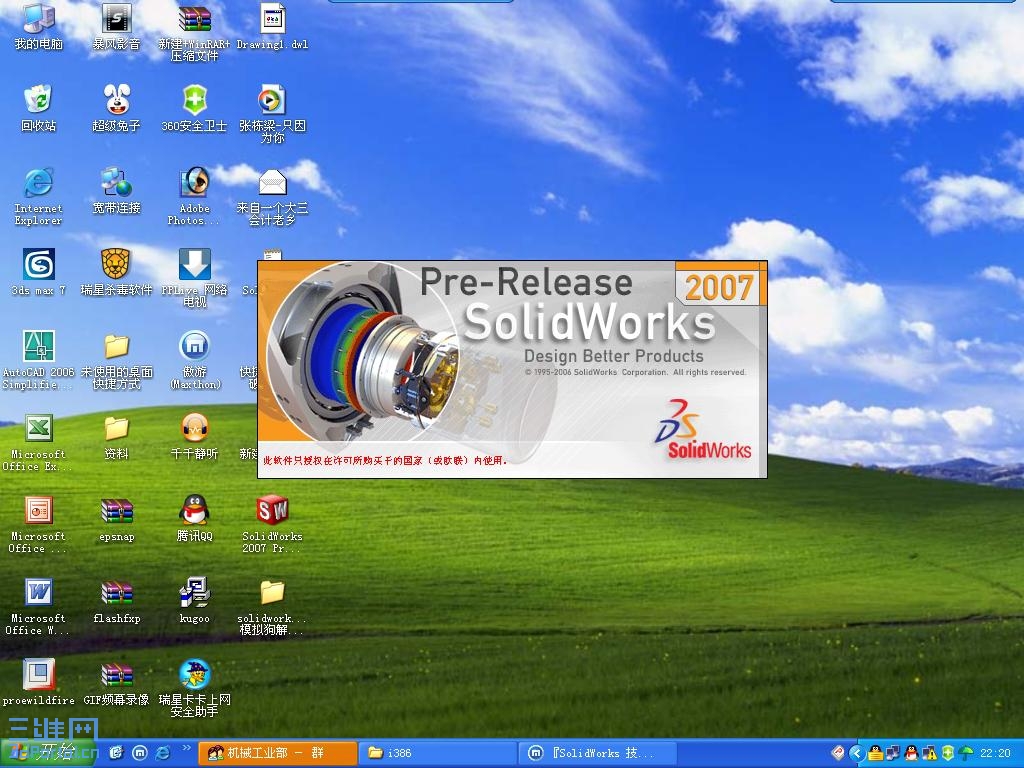Select the 宽带连接 broadband connection icon

tap(116, 191)
